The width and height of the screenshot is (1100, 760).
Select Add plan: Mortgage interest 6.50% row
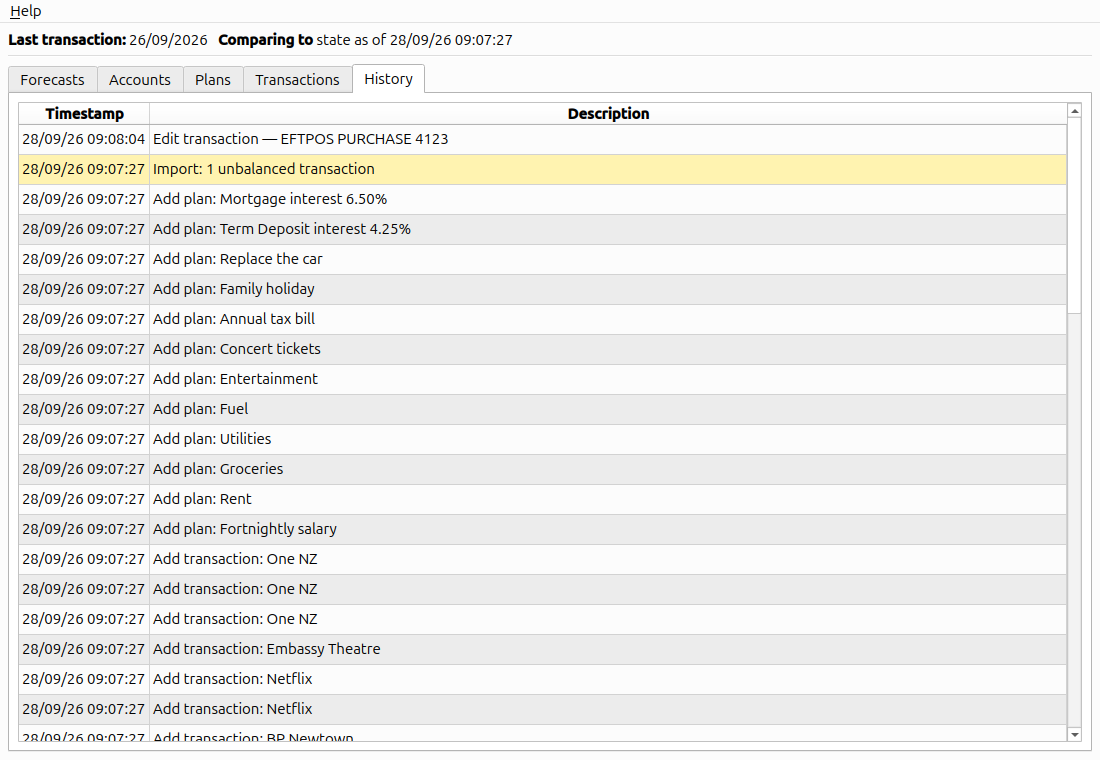pos(542,199)
